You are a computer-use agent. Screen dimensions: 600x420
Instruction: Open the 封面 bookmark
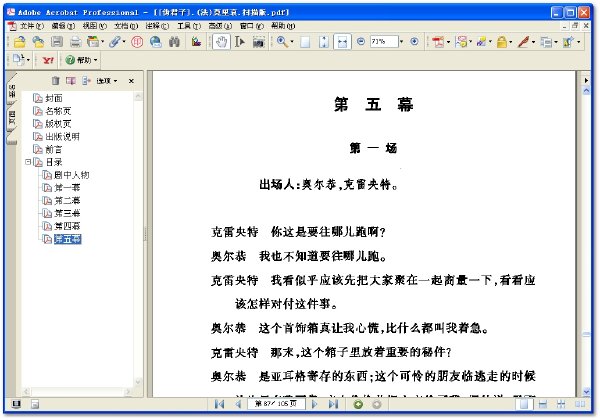coord(54,98)
